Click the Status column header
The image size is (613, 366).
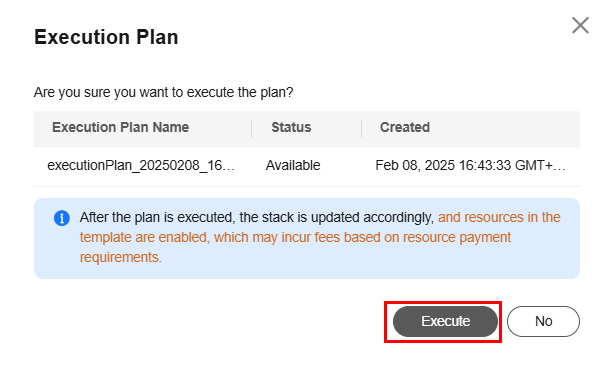click(291, 127)
